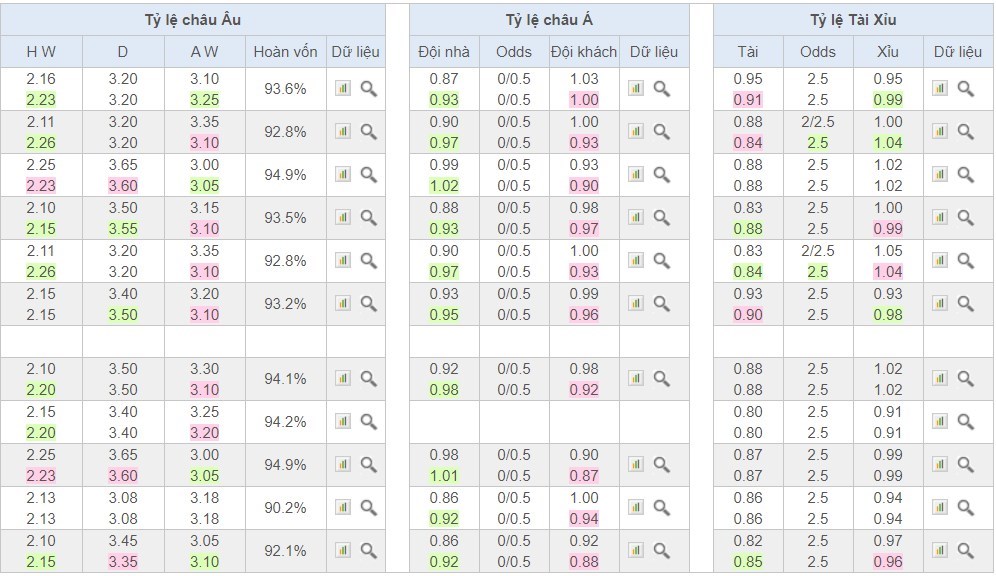
Task: Click the Xỉu column header
Action: click(887, 52)
